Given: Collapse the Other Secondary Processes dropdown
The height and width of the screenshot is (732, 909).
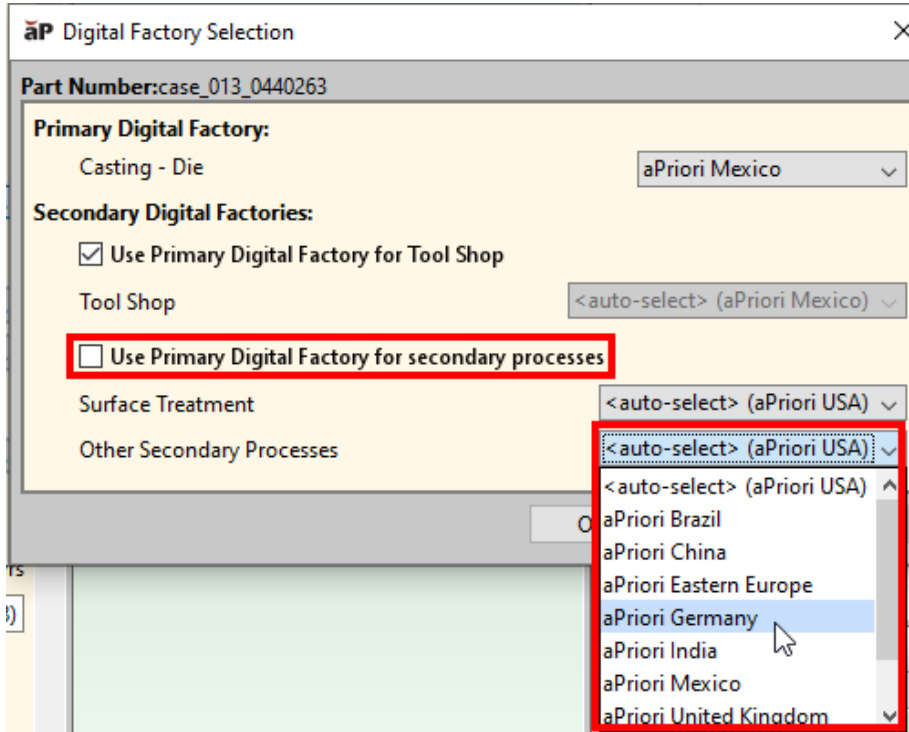Looking at the screenshot, I should tap(889, 450).
